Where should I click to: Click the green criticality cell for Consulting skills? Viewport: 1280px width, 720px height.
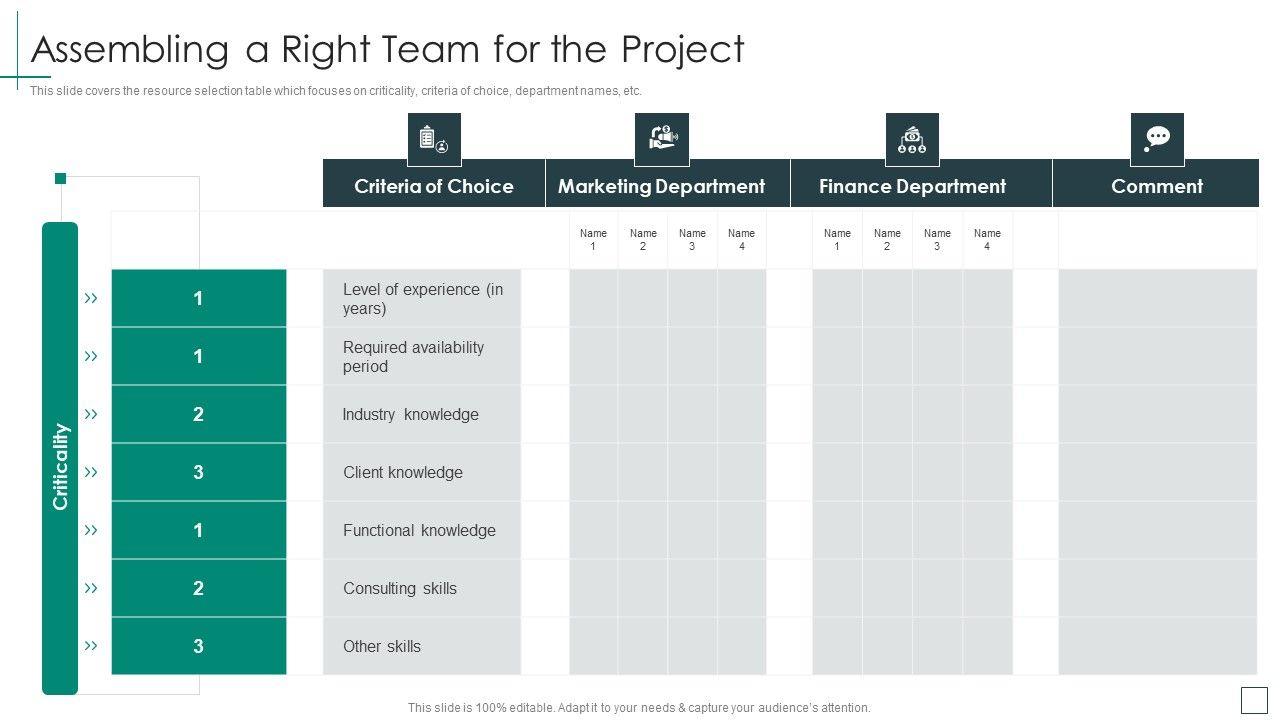click(x=198, y=588)
